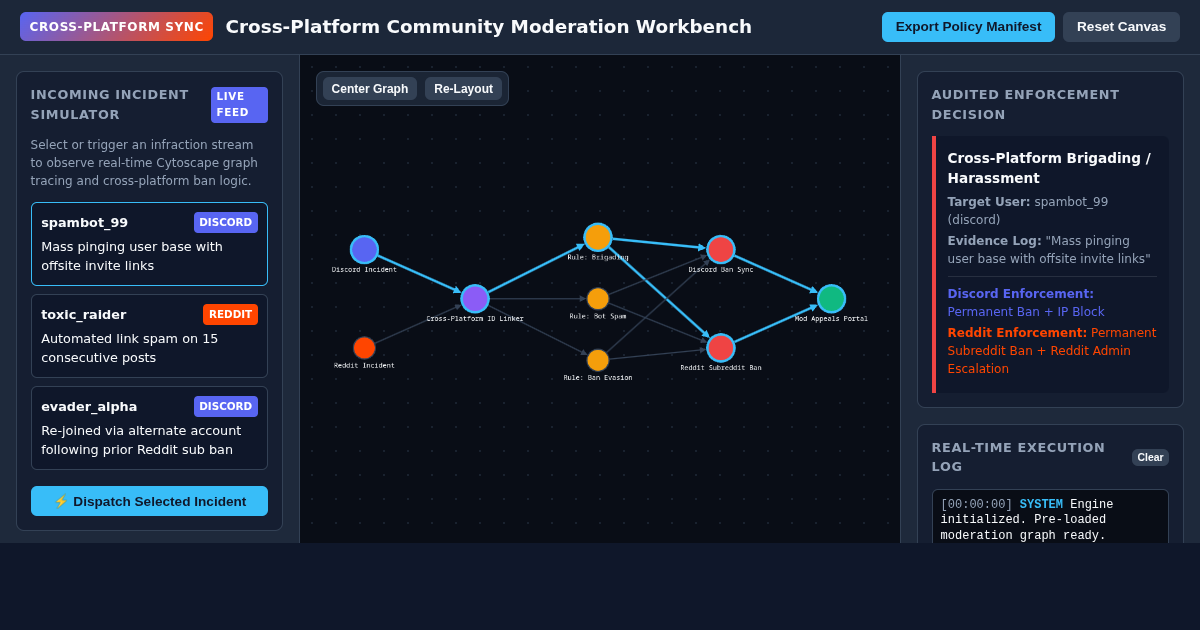Image resolution: width=1200 pixels, height=630 pixels.
Task: Dispatch the selected incident
Action: [149, 501]
